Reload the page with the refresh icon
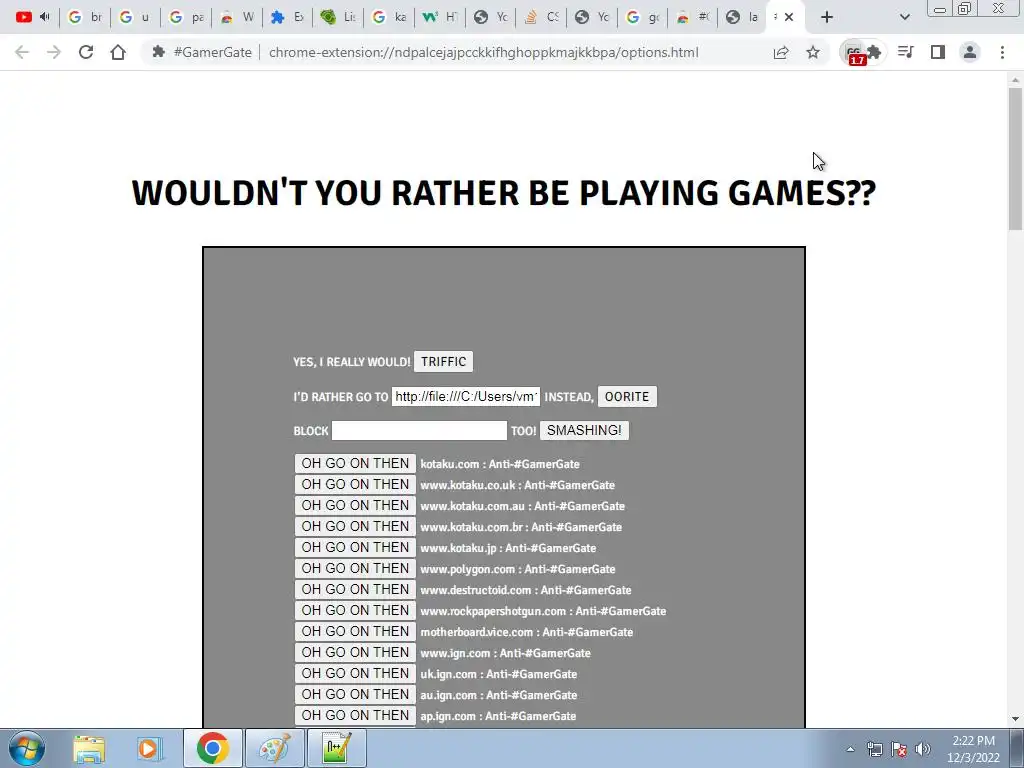 click(86, 52)
